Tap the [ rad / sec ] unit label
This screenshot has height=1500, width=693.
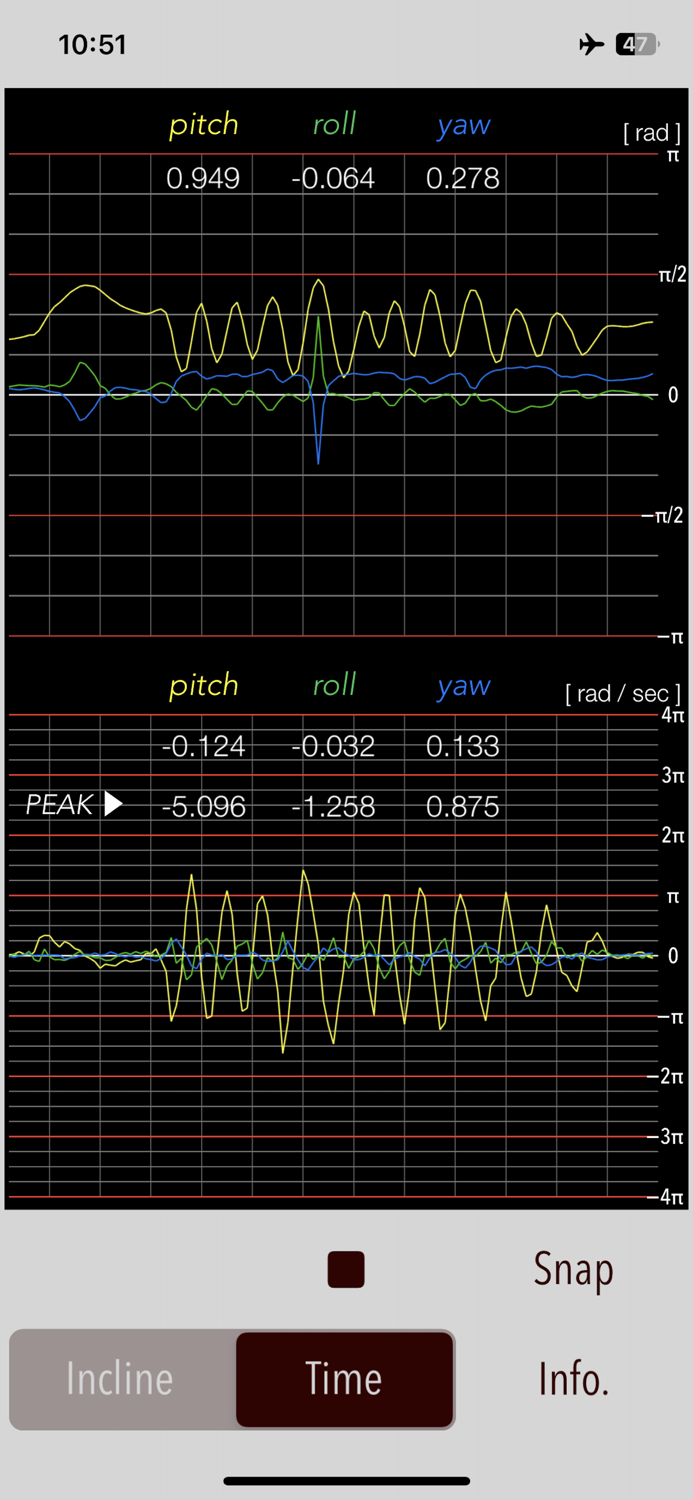point(623,693)
